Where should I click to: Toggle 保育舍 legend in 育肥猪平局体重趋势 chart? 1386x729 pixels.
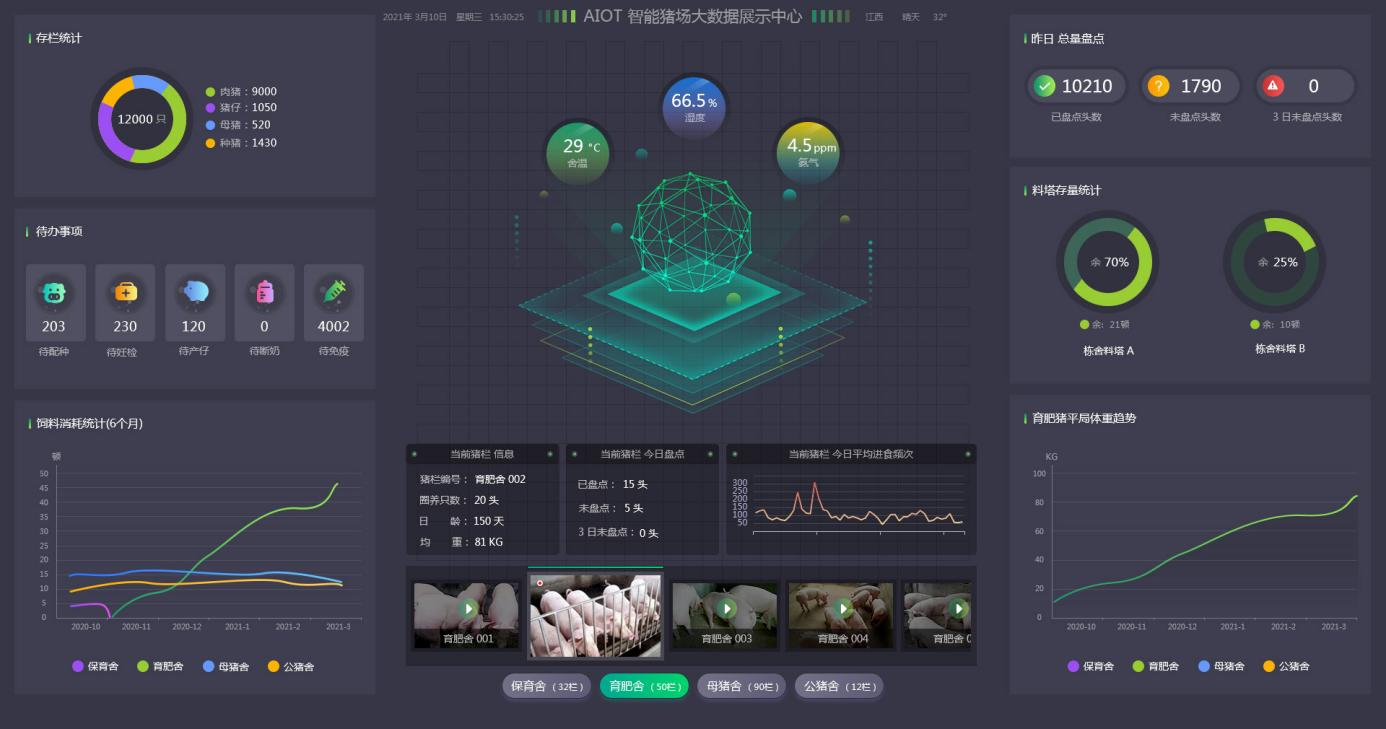click(1091, 666)
